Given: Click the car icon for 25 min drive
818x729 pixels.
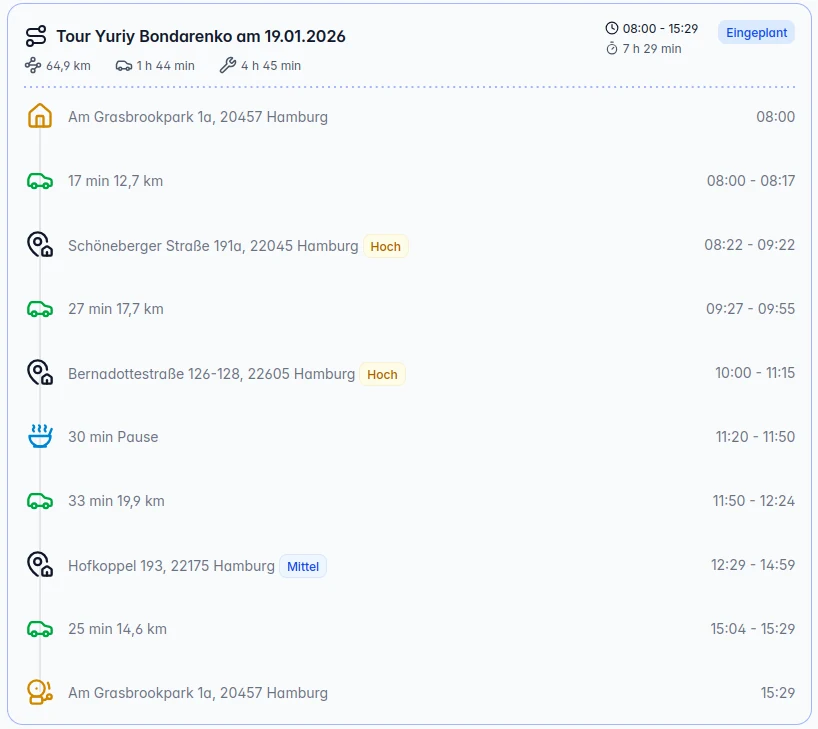Looking at the screenshot, I should [x=40, y=629].
